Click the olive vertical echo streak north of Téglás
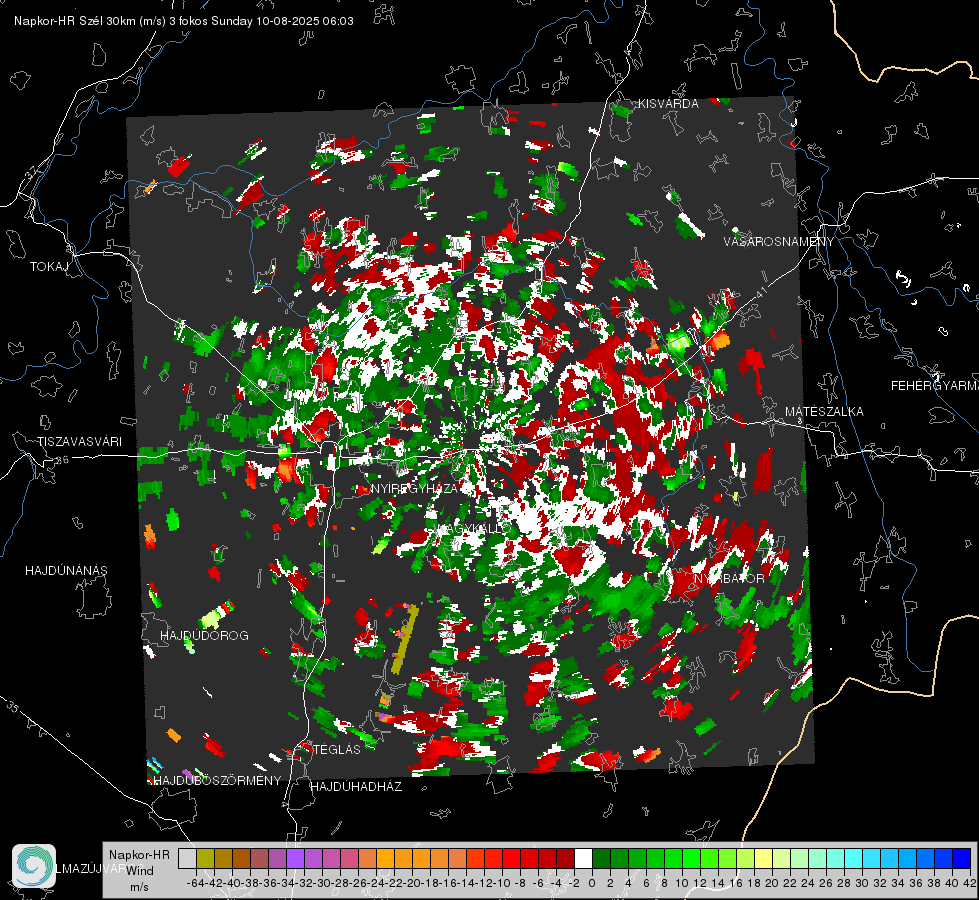This screenshot has width=979, height=900. 405,638
